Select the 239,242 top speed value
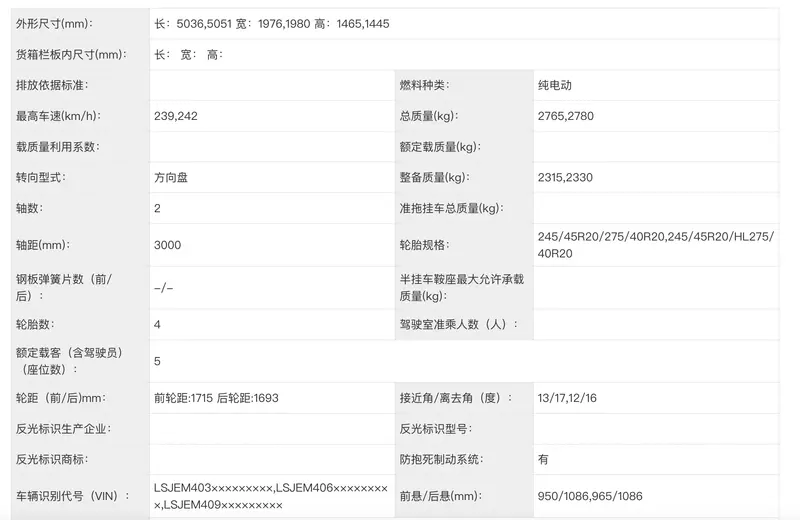 pos(176,116)
